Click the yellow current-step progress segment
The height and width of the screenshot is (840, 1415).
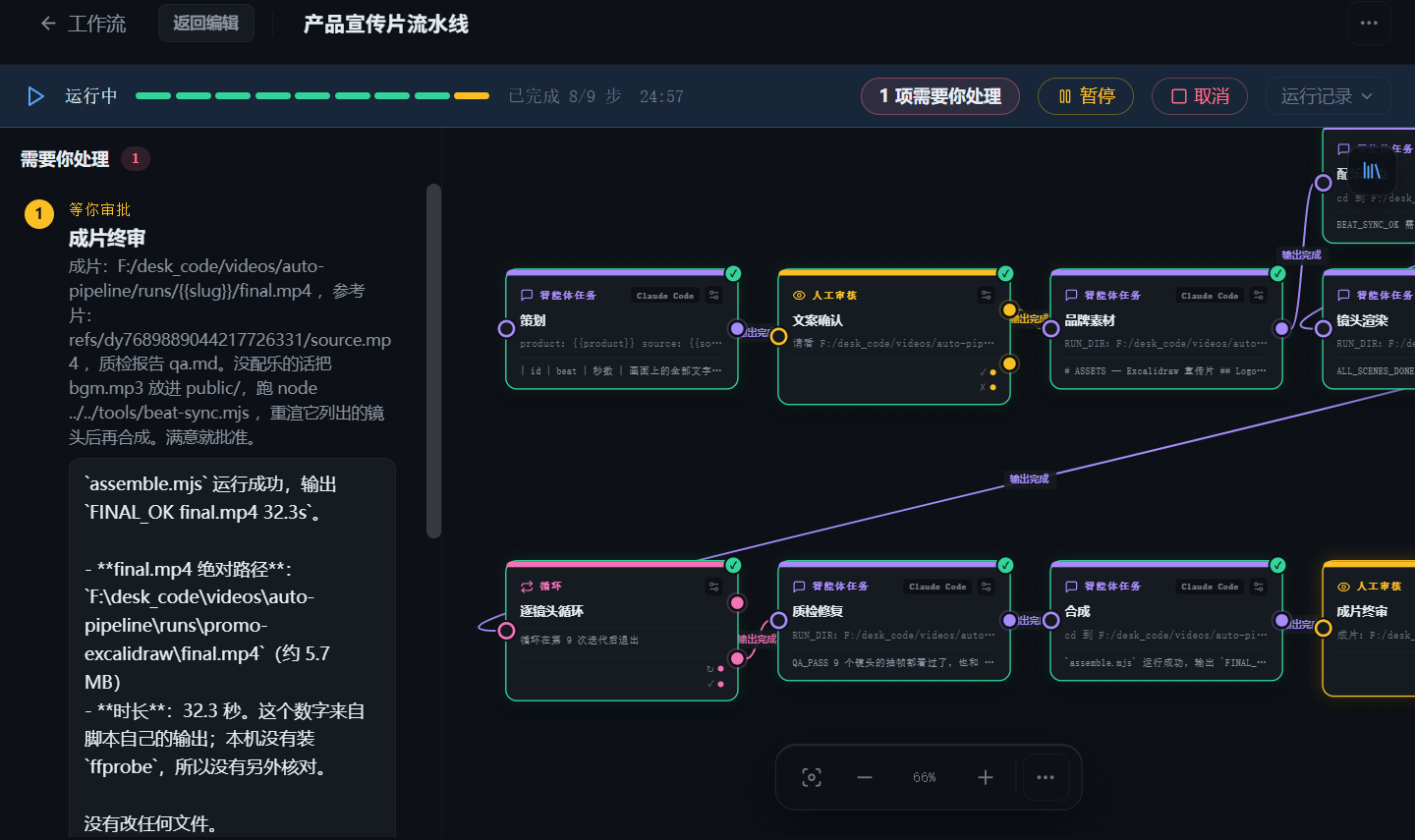[x=472, y=96]
